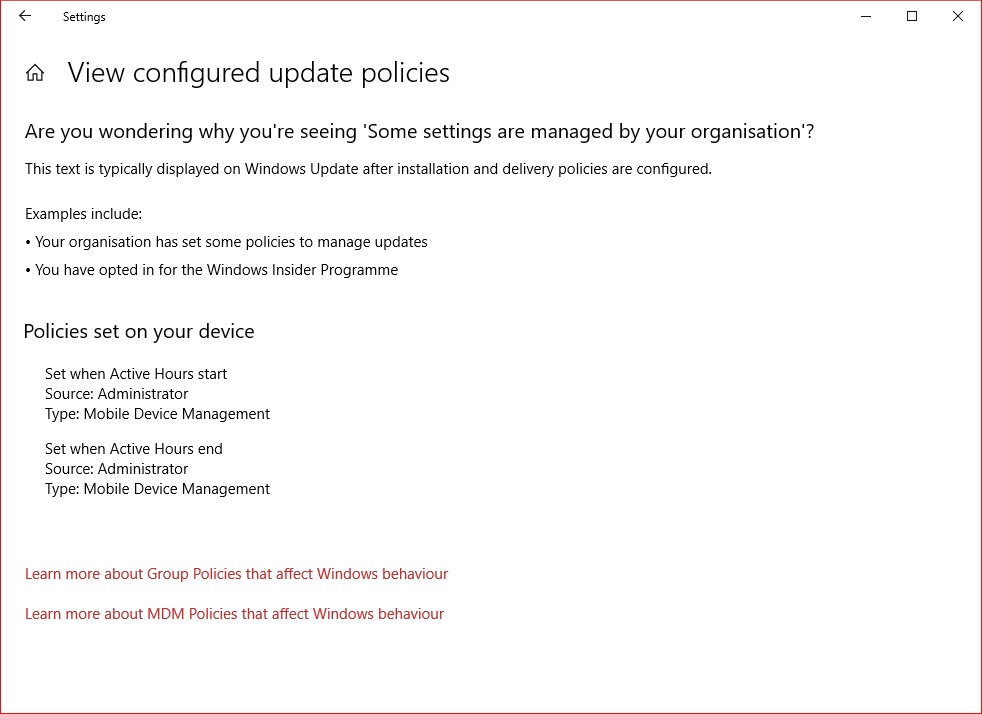
Task: Click the Windows Insider Programme bullet text
Action: (x=216, y=270)
